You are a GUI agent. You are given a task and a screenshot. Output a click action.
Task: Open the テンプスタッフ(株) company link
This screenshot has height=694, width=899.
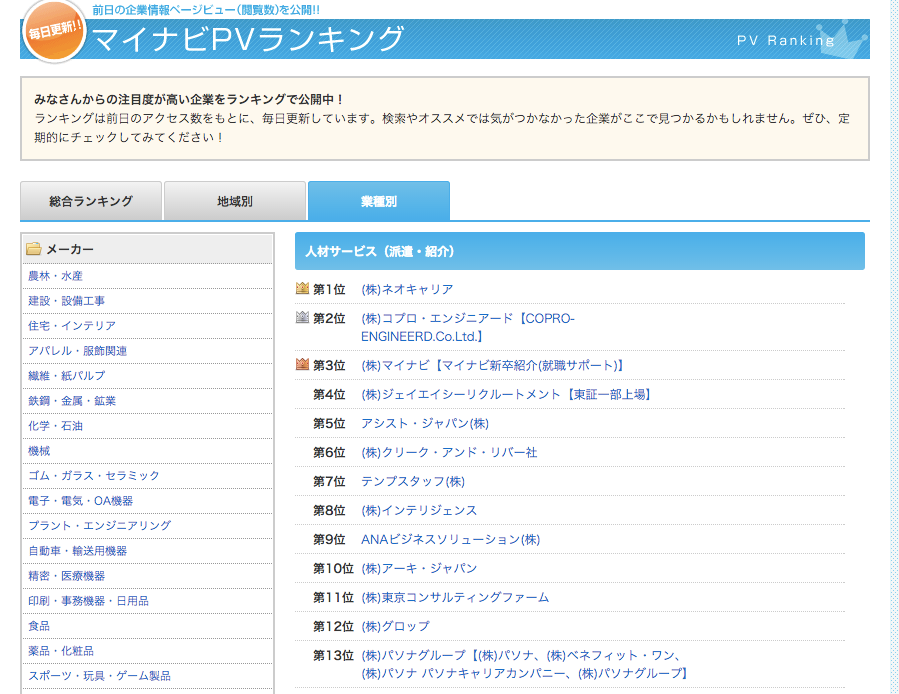click(x=413, y=481)
